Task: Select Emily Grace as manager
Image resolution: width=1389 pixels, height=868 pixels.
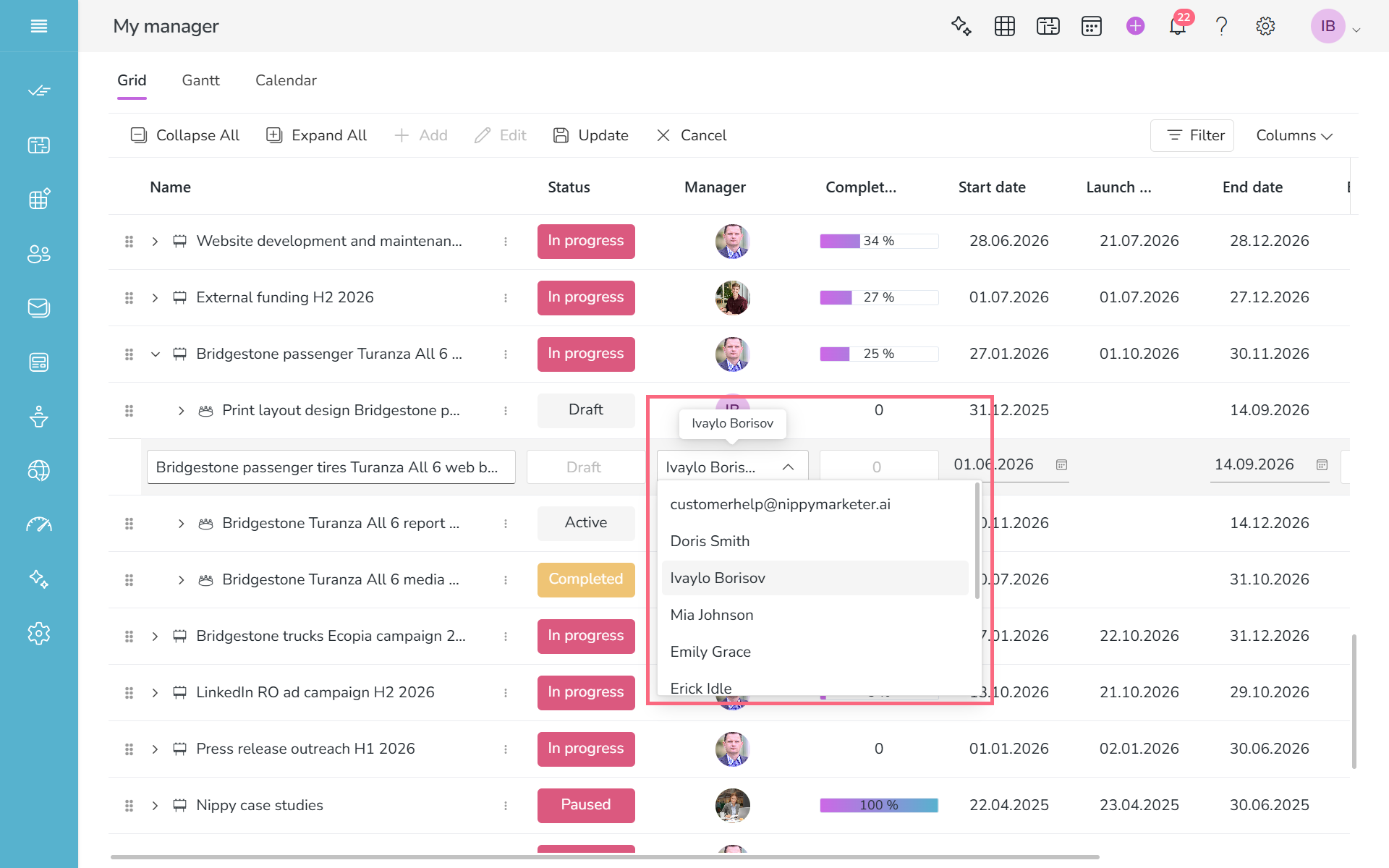Action: [815, 652]
